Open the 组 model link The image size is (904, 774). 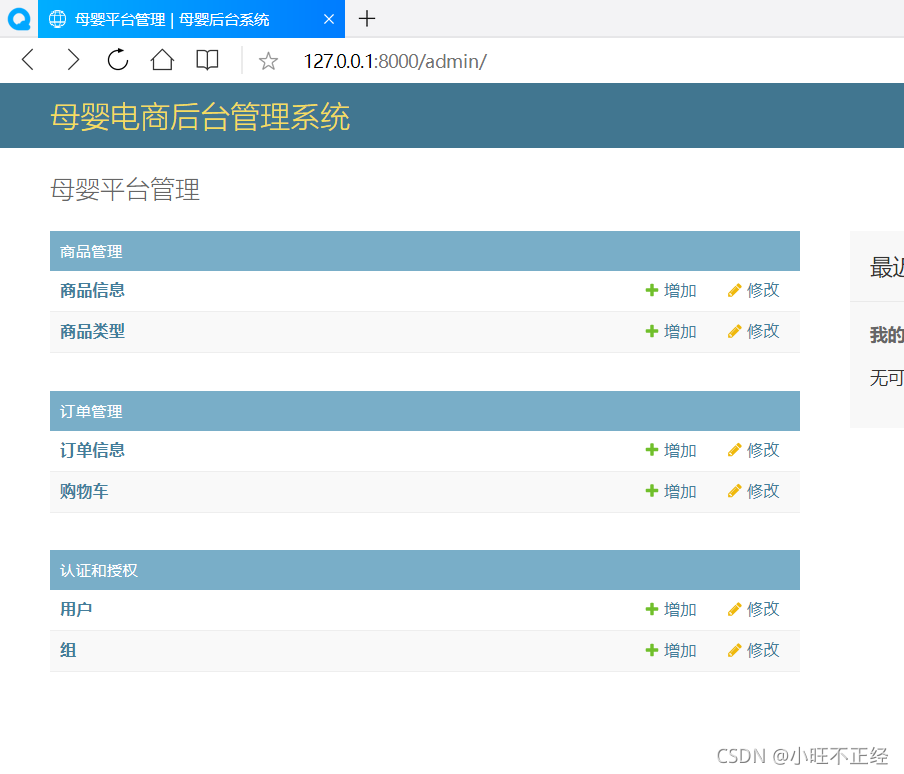click(x=68, y=650)
